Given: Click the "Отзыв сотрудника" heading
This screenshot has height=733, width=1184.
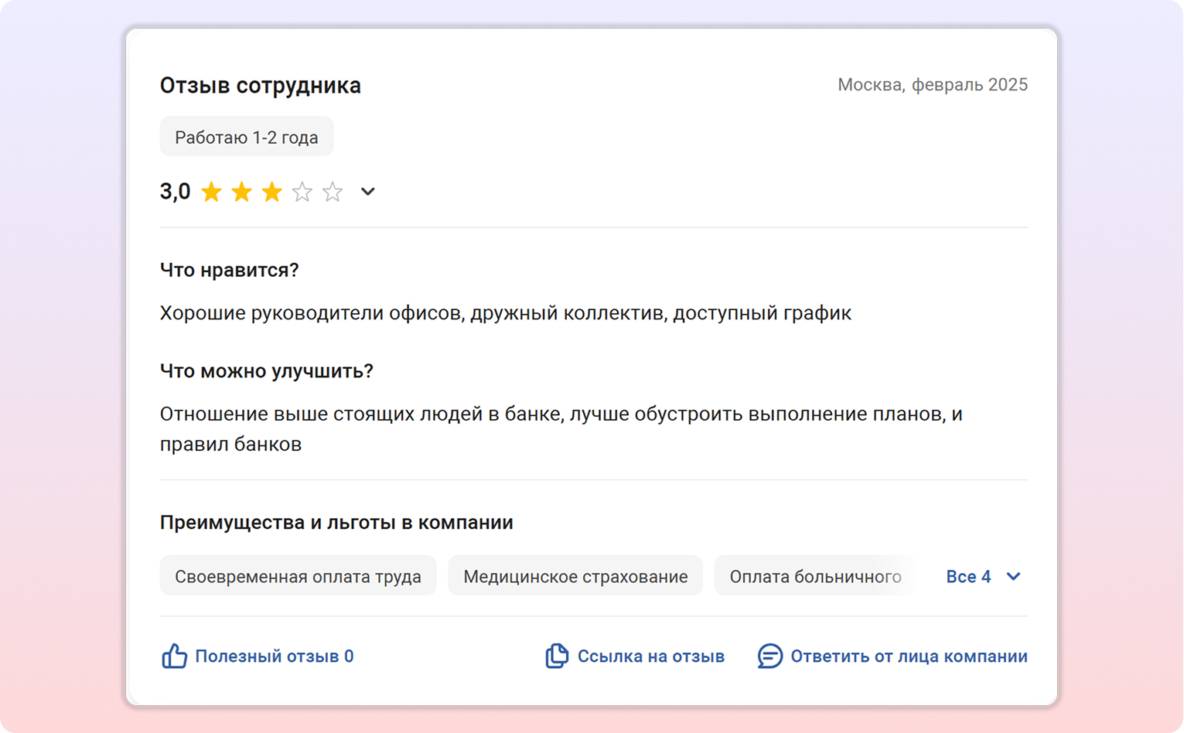Looking at the screenshot, I should 260,86.
